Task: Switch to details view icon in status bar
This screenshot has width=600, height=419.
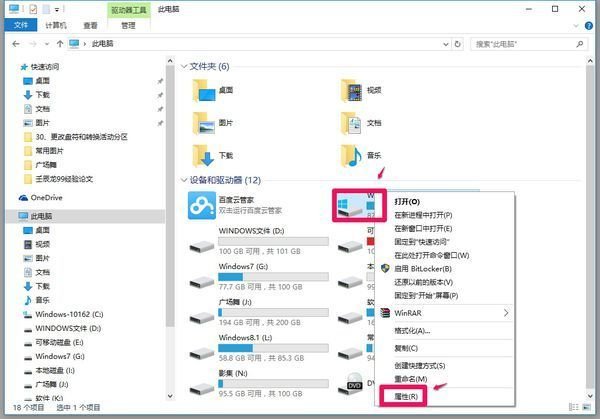Action: point(573,408)
